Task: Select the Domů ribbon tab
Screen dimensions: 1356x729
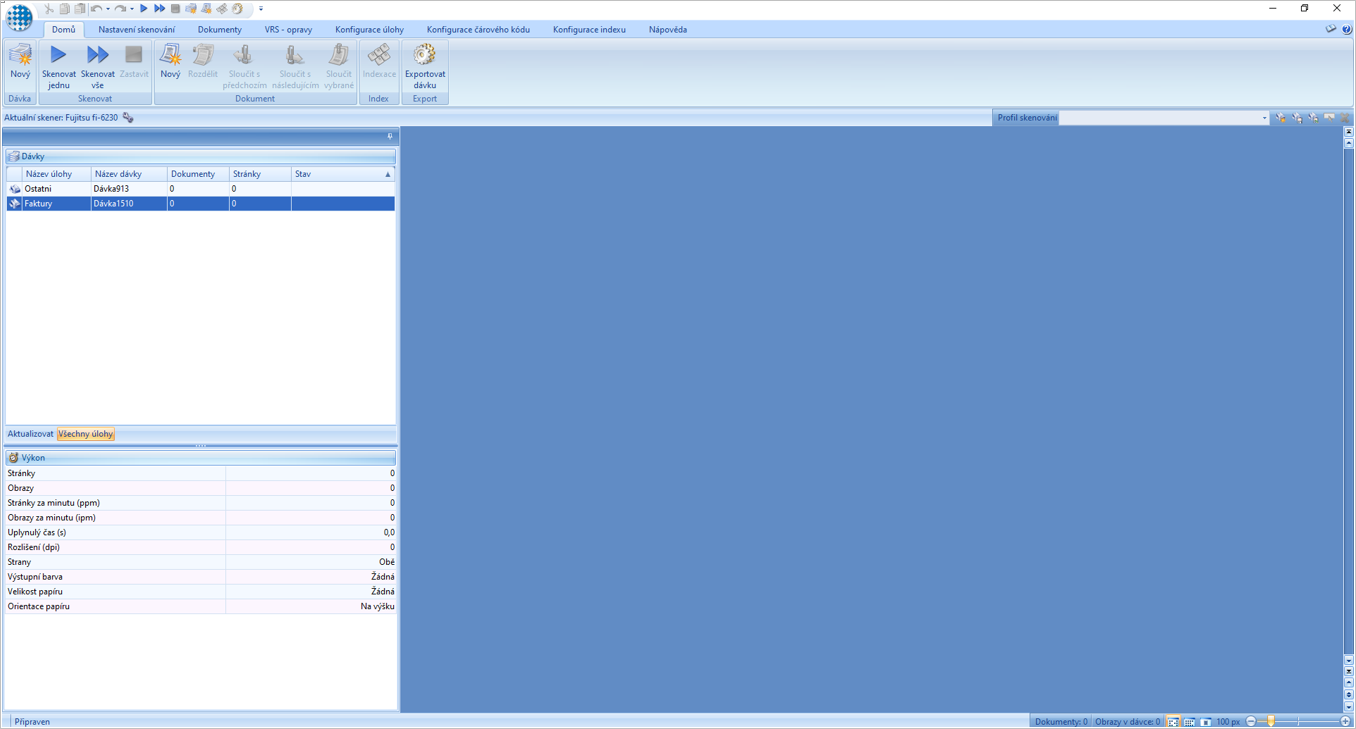Action: [x=63, y=30]
